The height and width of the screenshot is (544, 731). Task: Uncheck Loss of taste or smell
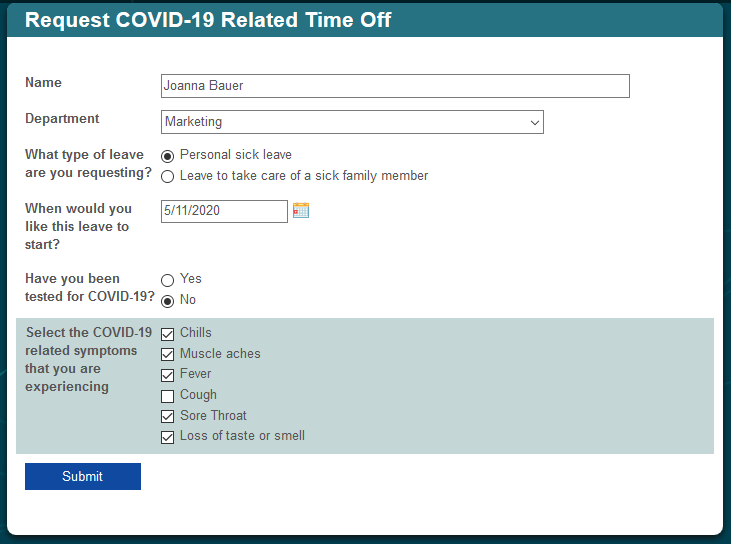167,437
